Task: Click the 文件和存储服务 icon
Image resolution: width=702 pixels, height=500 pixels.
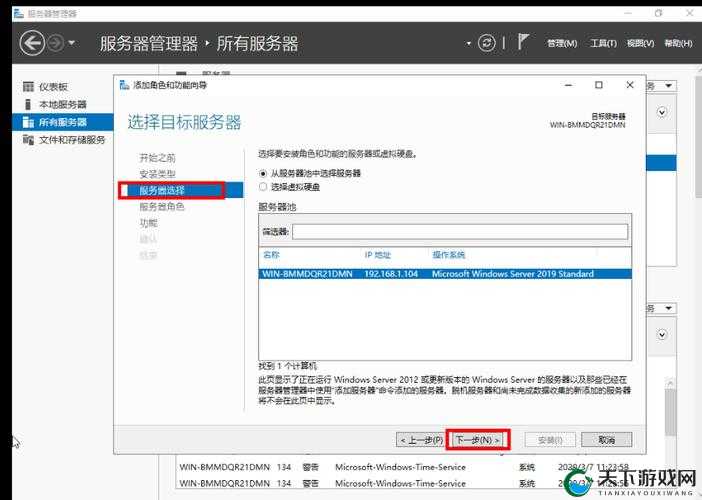Action: click(28, 140)
